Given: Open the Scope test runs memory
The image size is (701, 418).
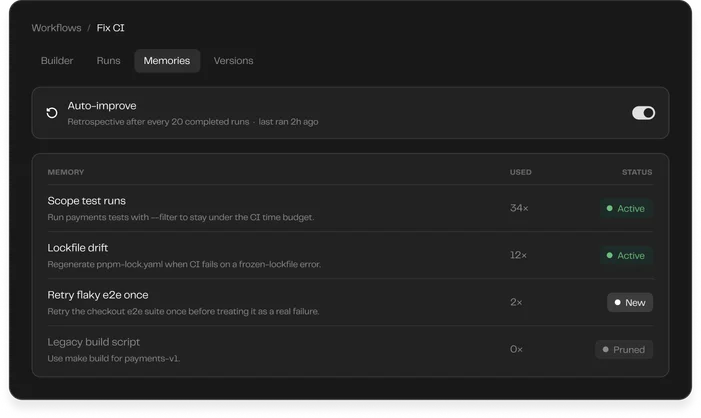Looking at the screenshot, I should pyautogui.click(x=350, y=208).
